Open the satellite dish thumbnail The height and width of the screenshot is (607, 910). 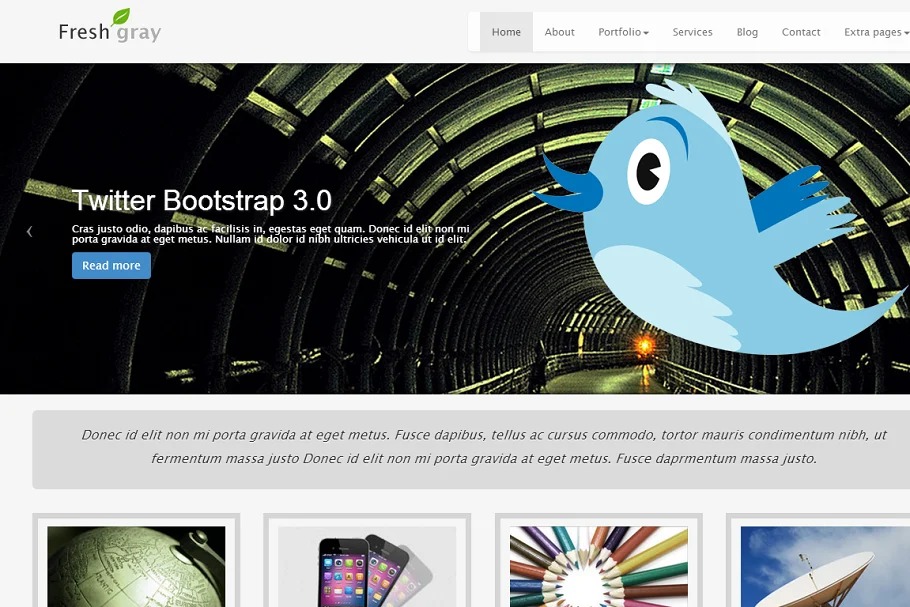tap(825, 566)
